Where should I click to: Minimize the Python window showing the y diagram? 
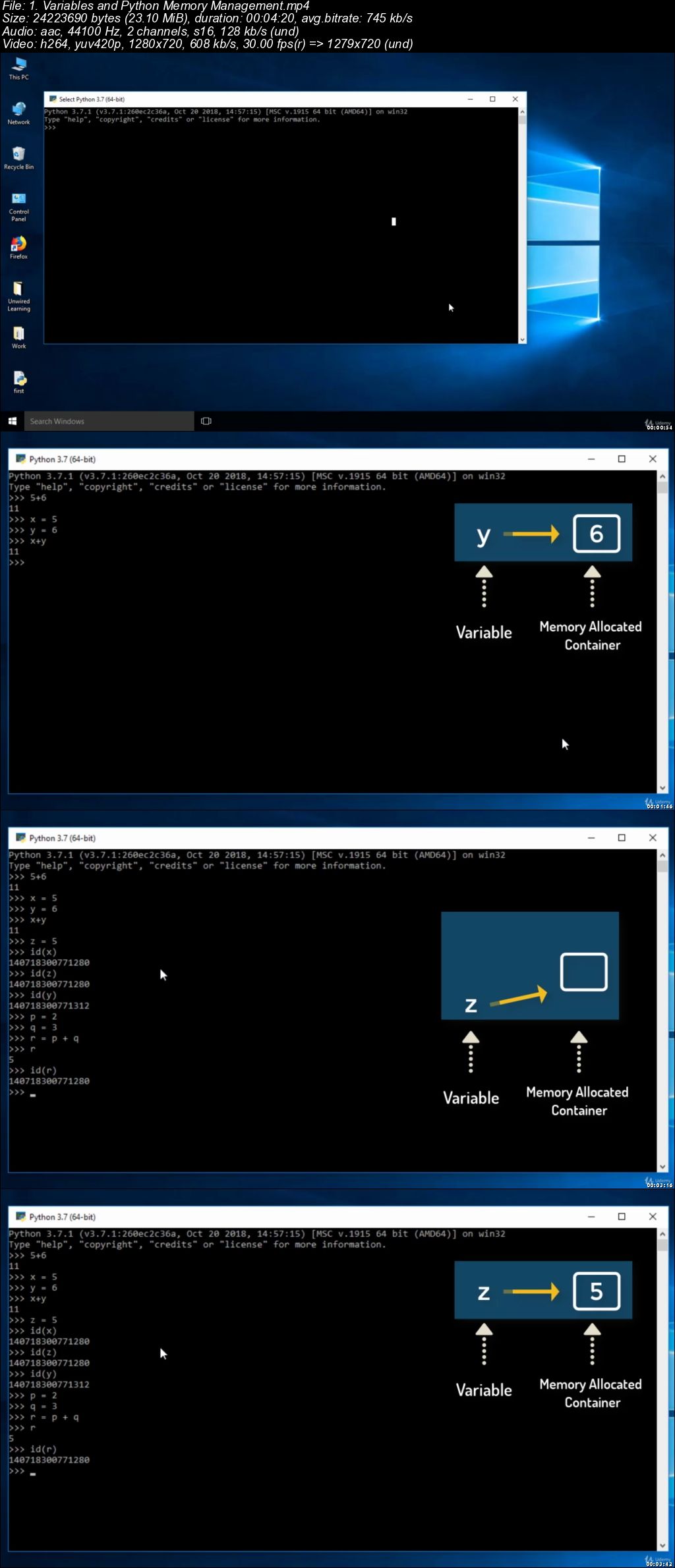591,459
